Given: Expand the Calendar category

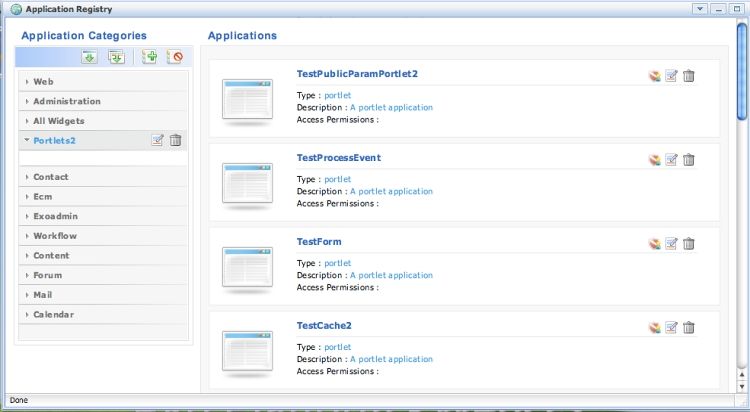Looking at the screenshot, I should [x=103, y=314].
